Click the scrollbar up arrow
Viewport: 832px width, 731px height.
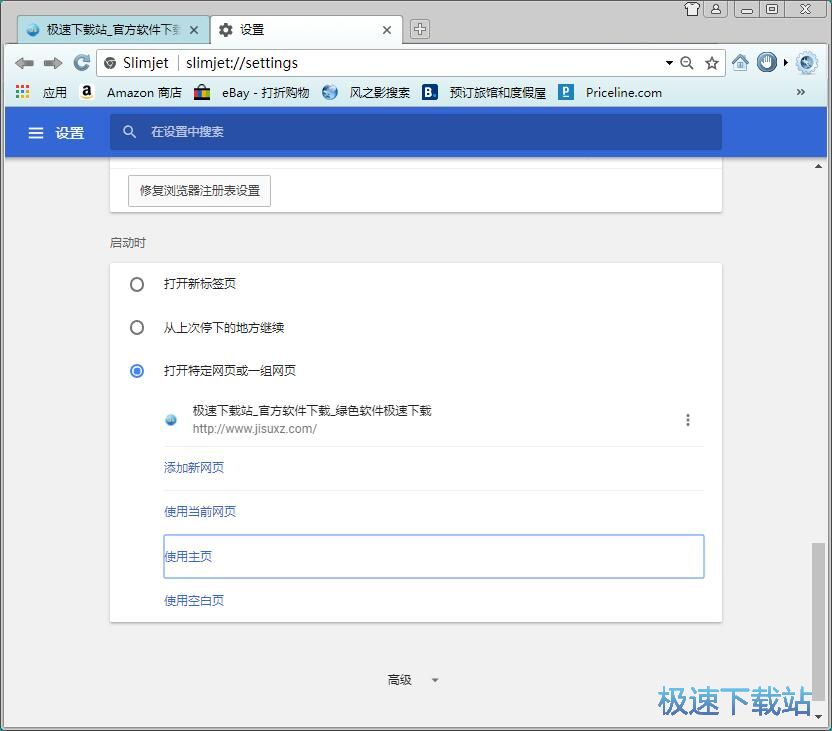[818, 166]
